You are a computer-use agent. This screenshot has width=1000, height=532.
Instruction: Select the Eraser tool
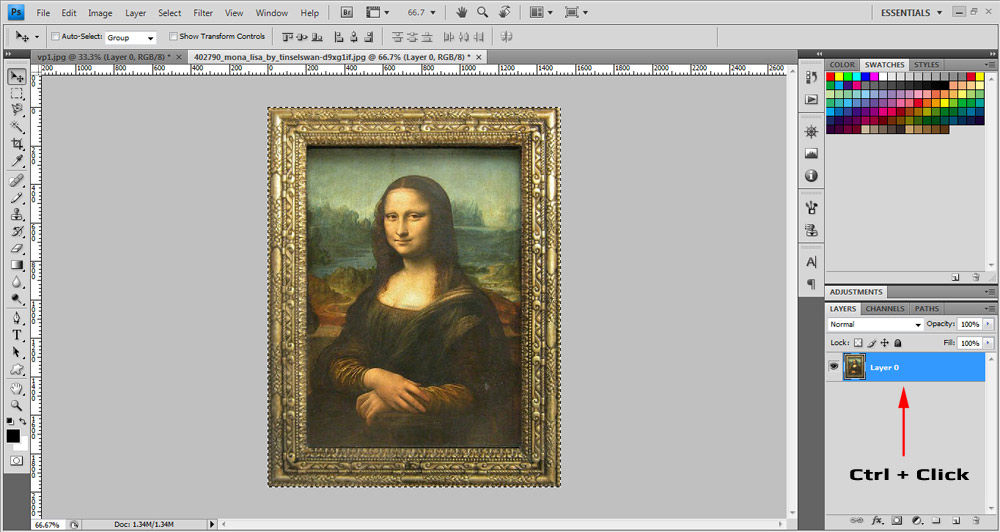(17, 248)
